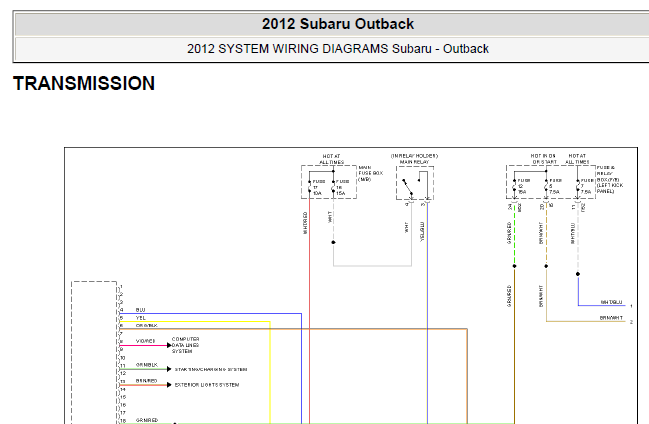649x424 pixels.
Task: Click the vertical WHT/RED wire label below fuse 17
Action: tap(305, 223)
